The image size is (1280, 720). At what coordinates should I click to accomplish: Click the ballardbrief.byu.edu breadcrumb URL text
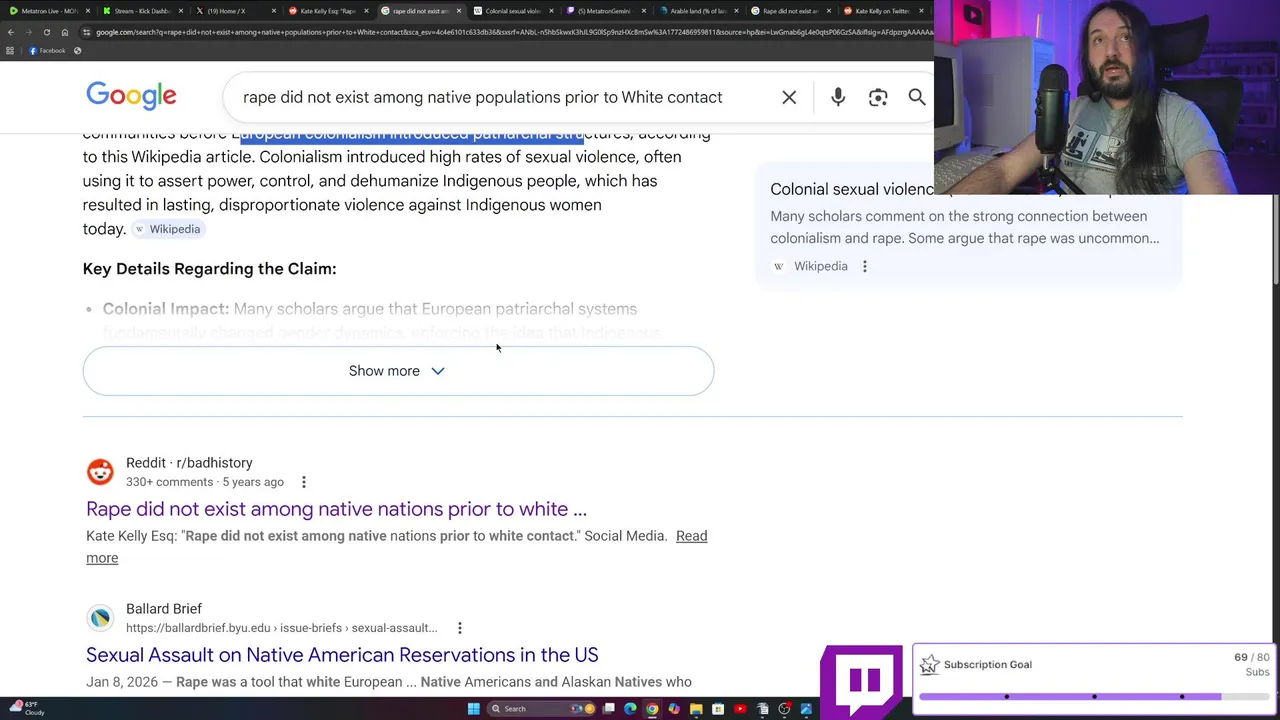(282, 628)
